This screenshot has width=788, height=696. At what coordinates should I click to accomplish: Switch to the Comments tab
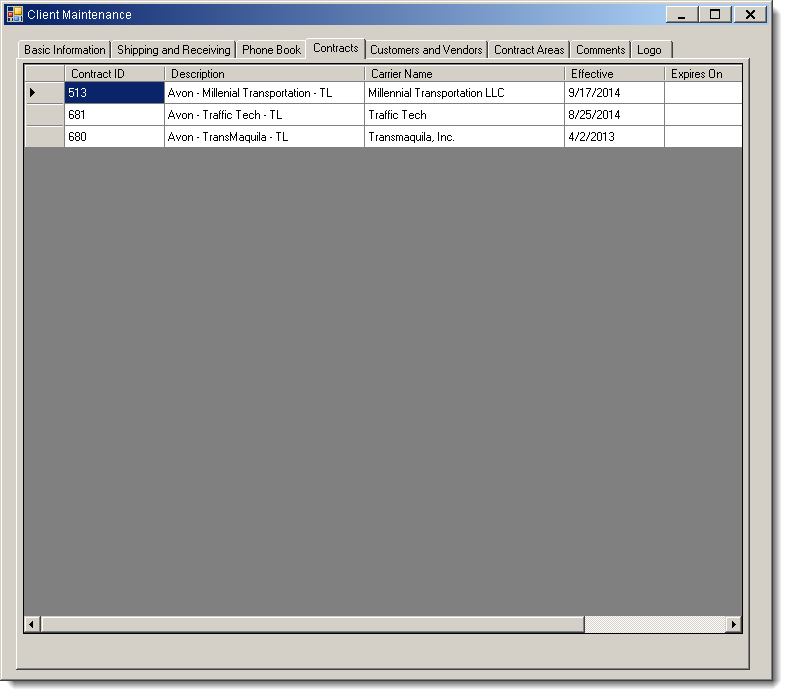[601, 50]
